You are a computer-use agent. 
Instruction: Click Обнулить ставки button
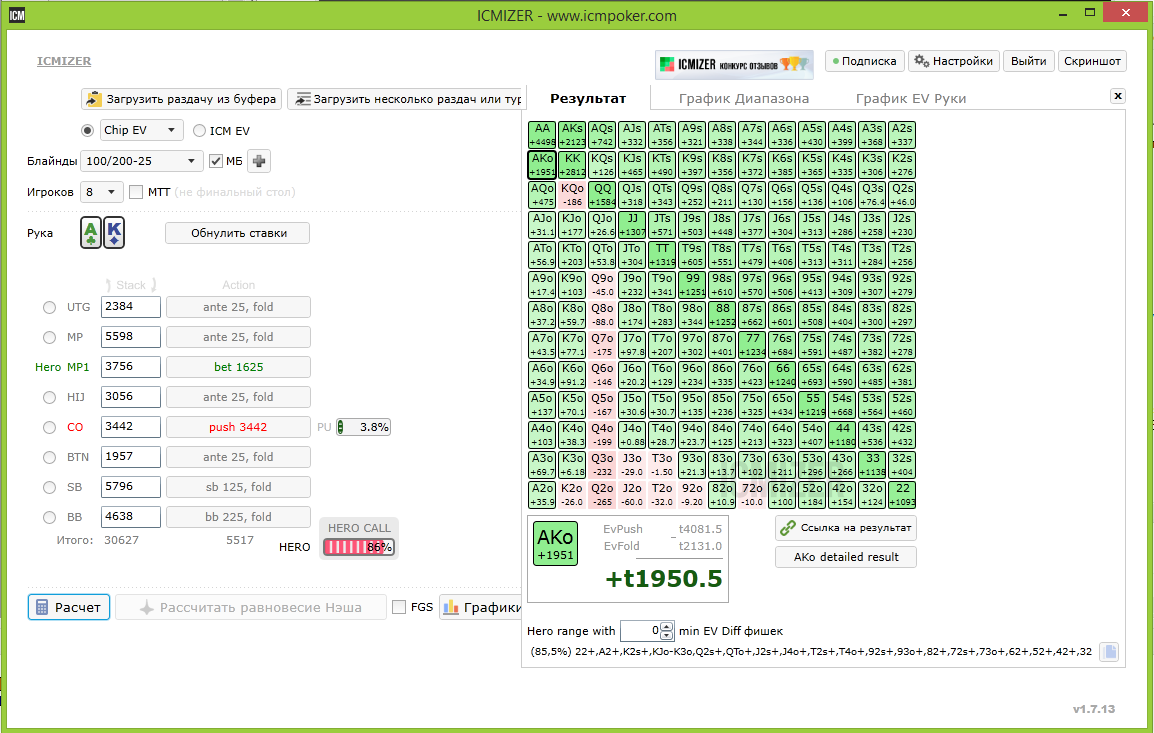click(238, 233)
